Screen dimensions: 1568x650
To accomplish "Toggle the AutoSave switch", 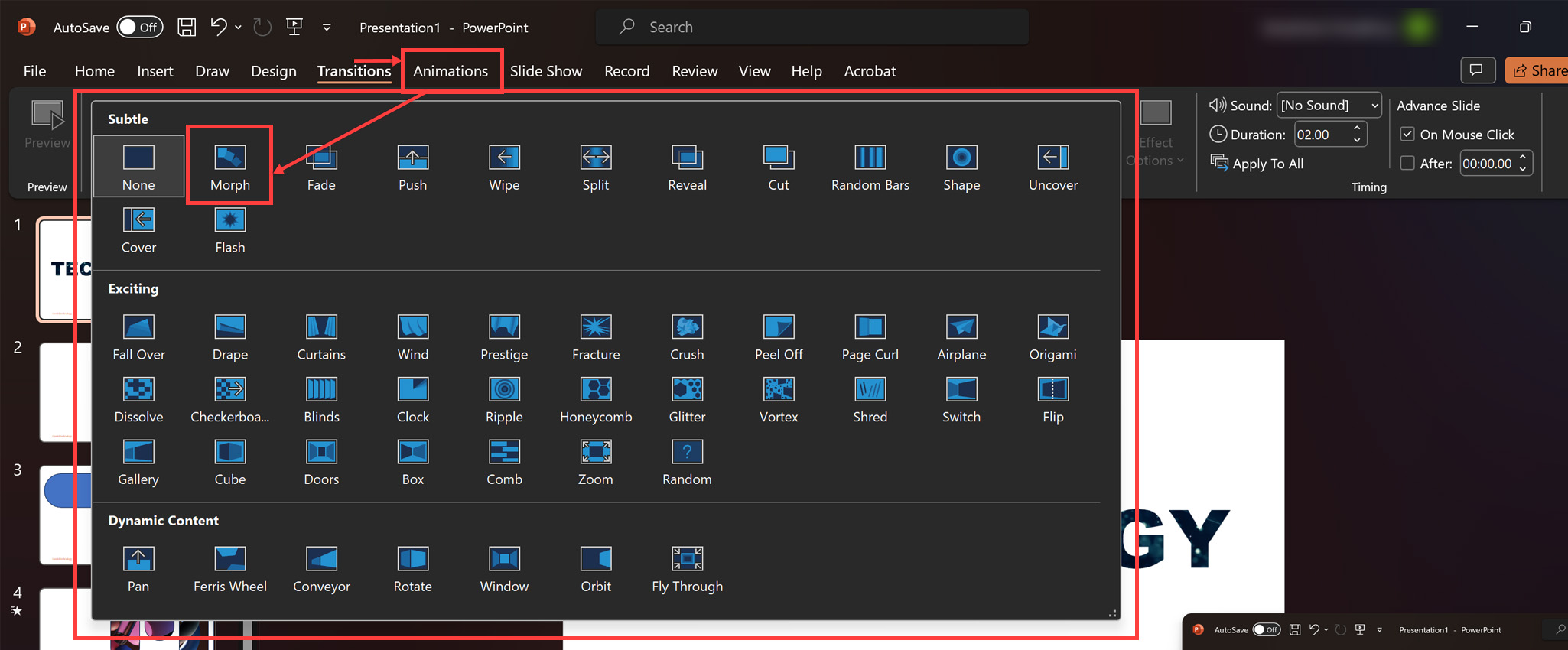I will click(x=139, y=28).
